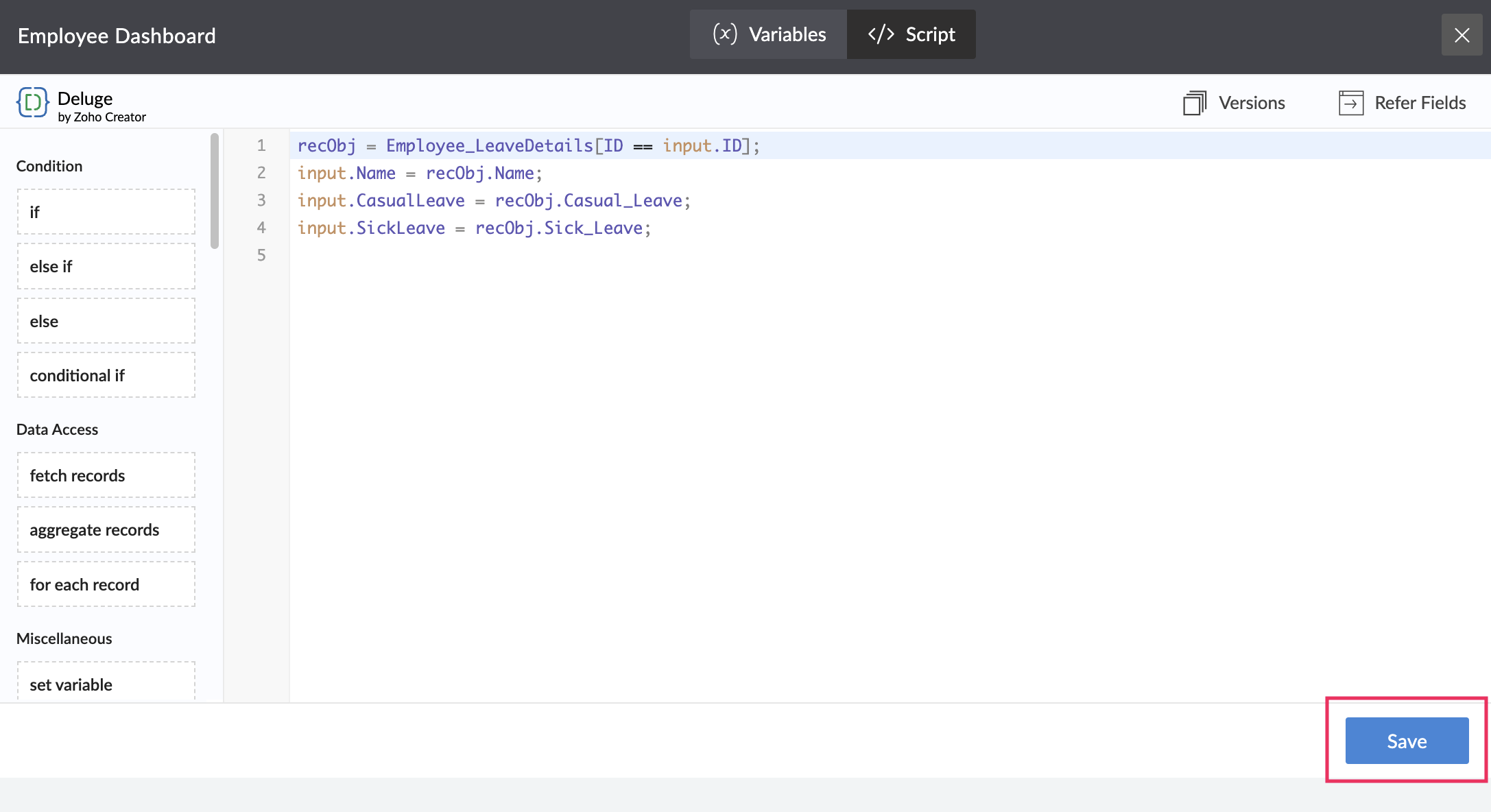Viewport: 1491px width, 812px height.
Task: Expand the Condition section
Action: (x=49, y=165)
